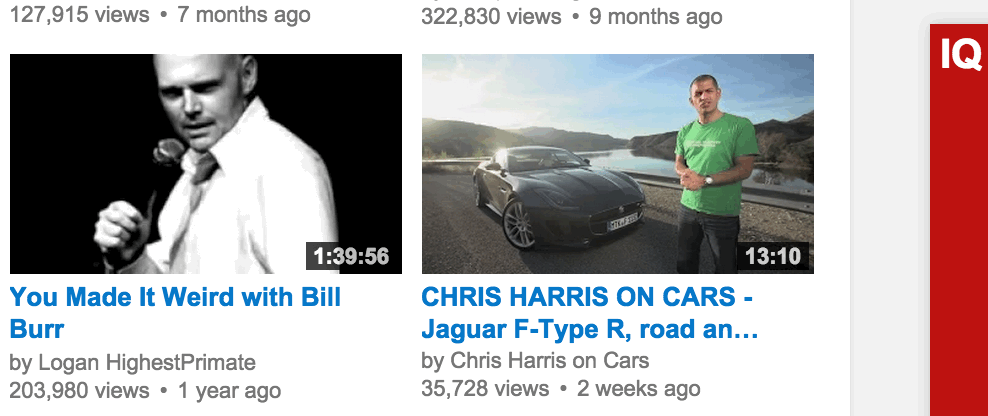Click the Jaguar car in the thumbnail
The height and width of the screenshot is (416, 988).
559,197
